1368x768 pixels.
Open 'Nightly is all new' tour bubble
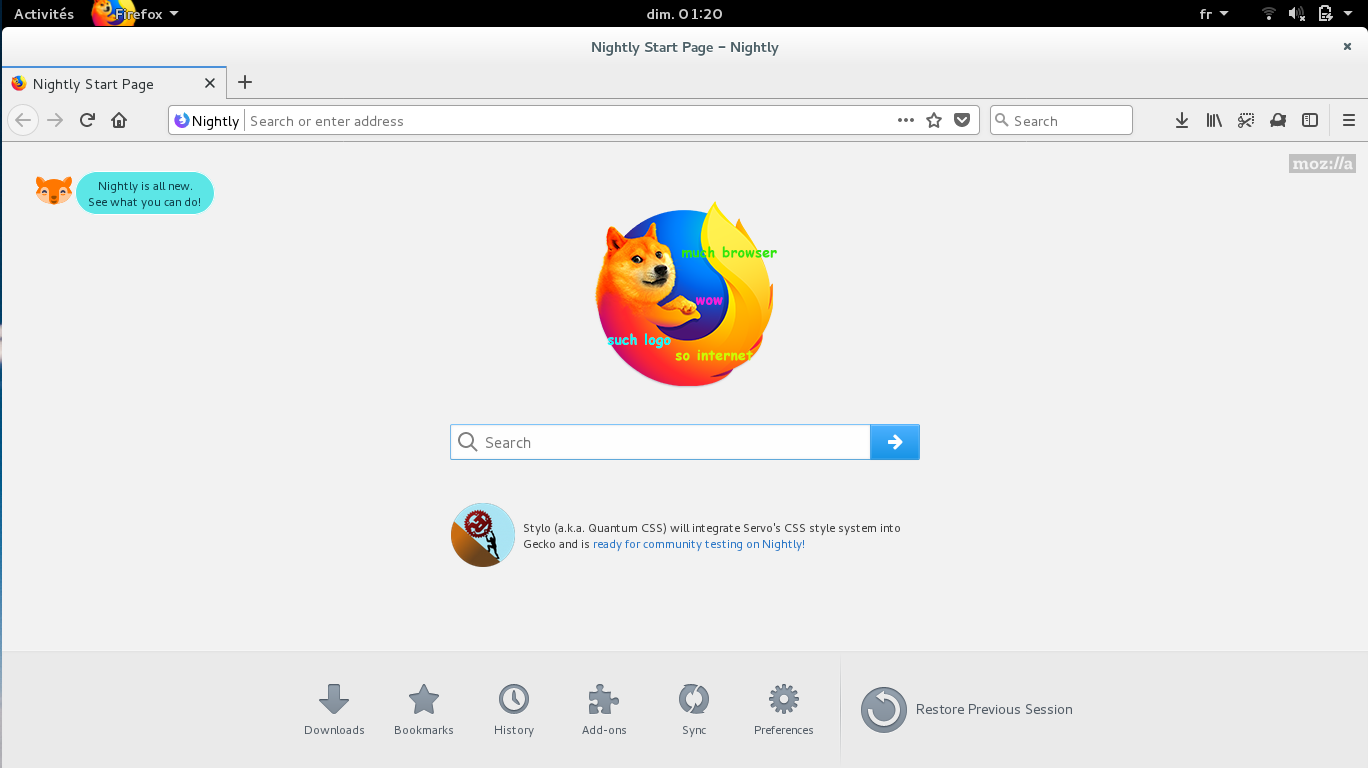tap(145, 193)
